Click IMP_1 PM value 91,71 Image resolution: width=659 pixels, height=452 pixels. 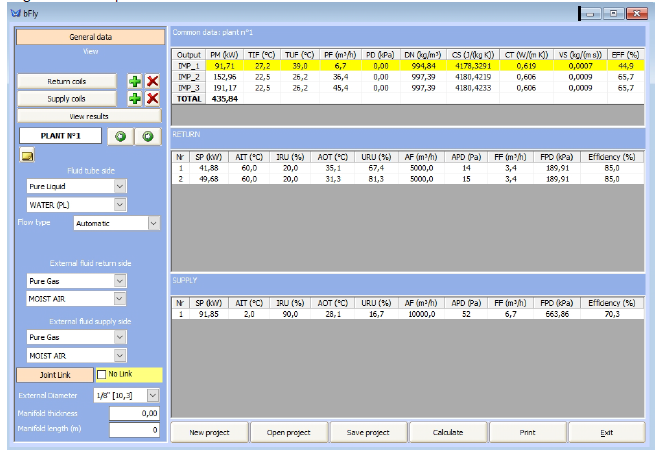pos(225,66)
